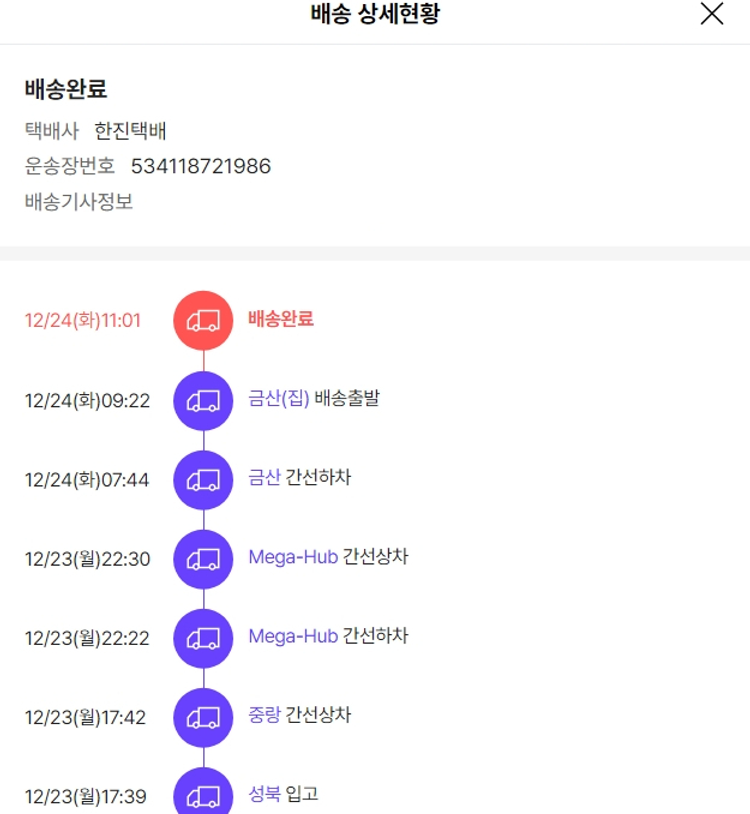Click the truck icon beside Mega-Hub 간선하차
This screenshot has height=814, width=750.
pyautogui.click(x=203, y=638)
